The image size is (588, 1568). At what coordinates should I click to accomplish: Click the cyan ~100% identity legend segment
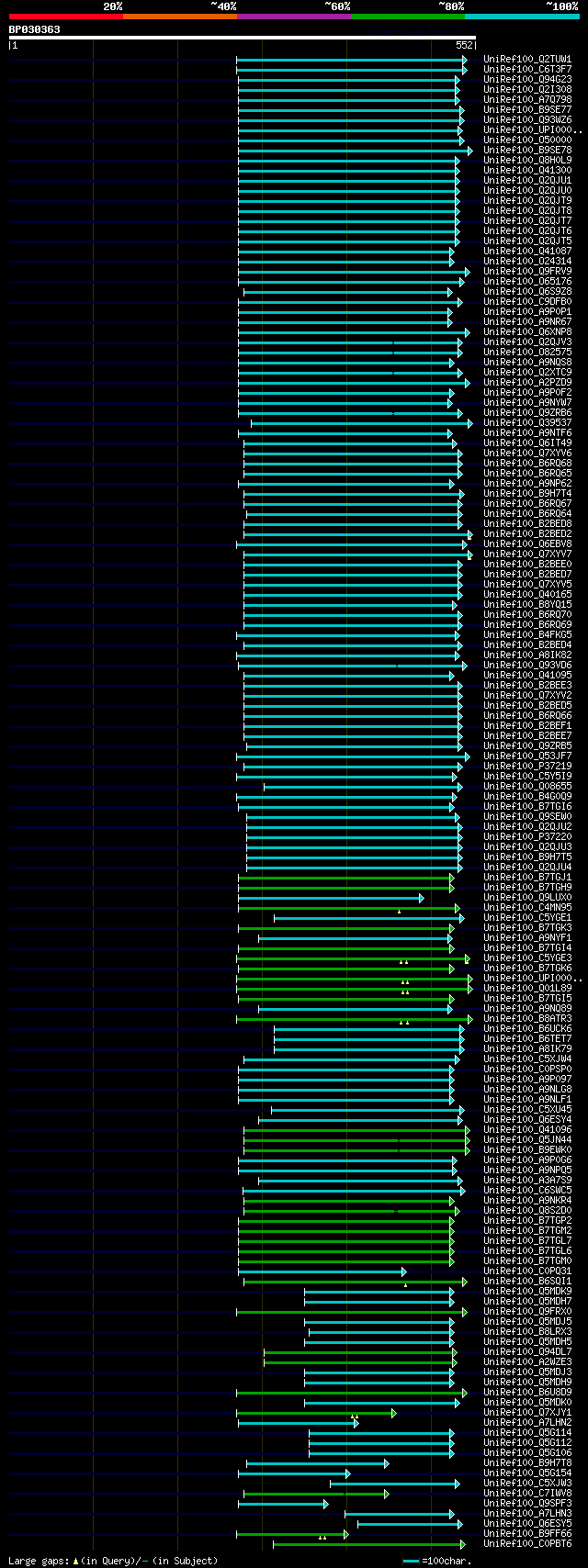click(522, 16)
